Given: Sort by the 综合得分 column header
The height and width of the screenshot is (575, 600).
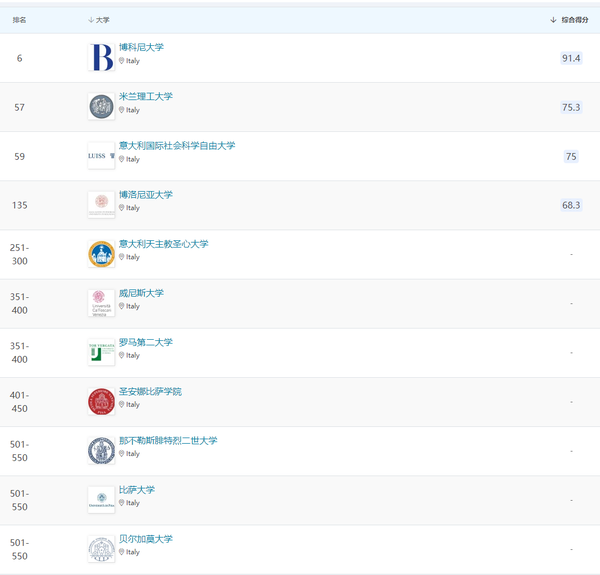Looking at the screenshot, I should [569, 20].
